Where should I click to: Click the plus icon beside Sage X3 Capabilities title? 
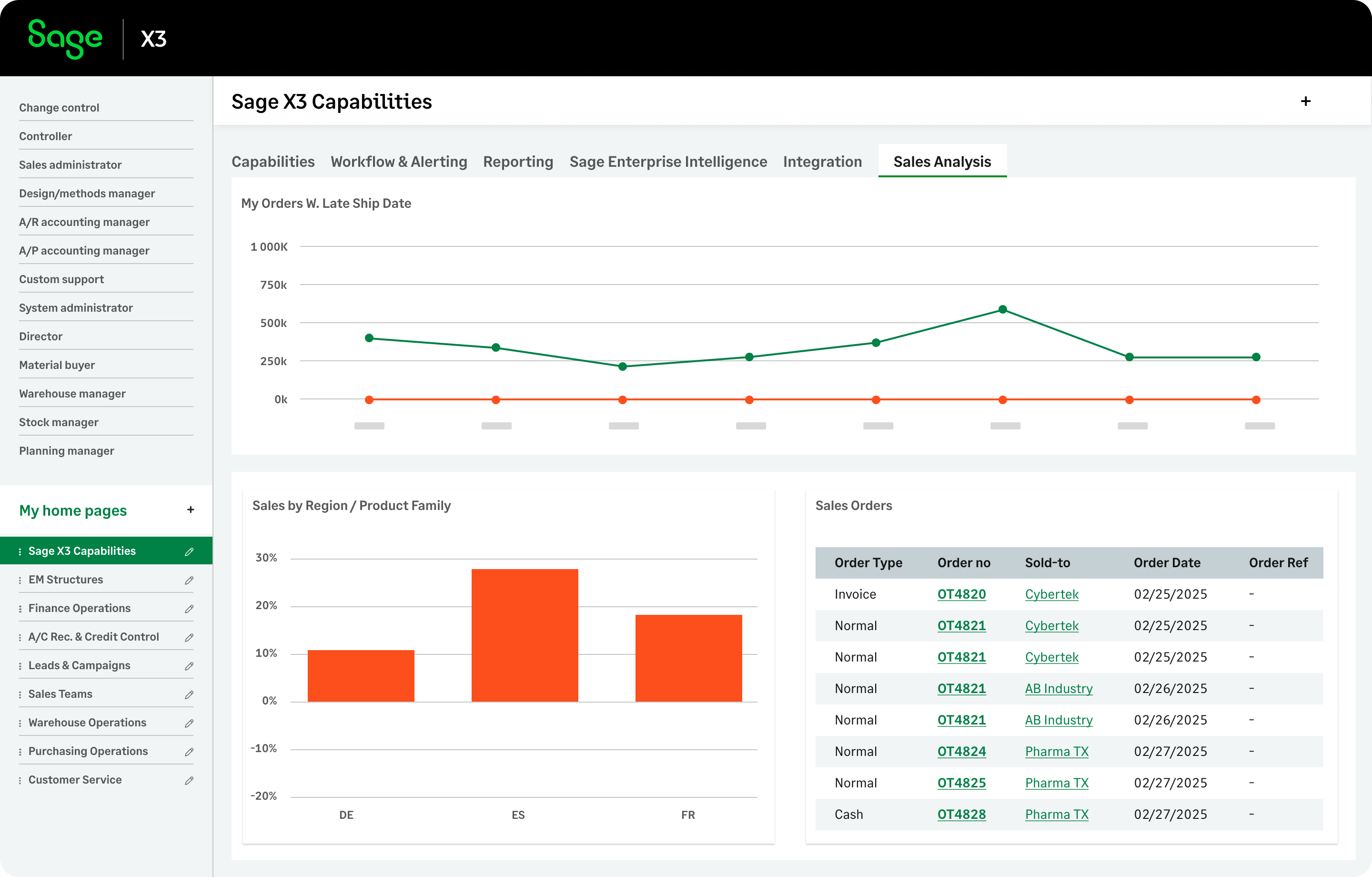(1305, 102)
